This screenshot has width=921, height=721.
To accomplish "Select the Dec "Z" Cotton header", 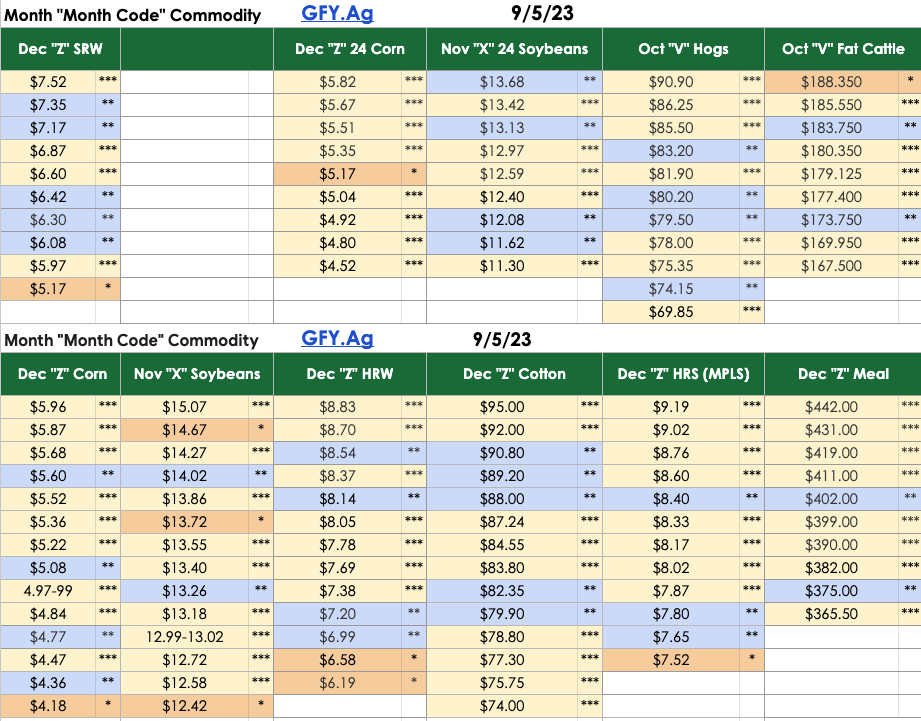I will point(515,374).
